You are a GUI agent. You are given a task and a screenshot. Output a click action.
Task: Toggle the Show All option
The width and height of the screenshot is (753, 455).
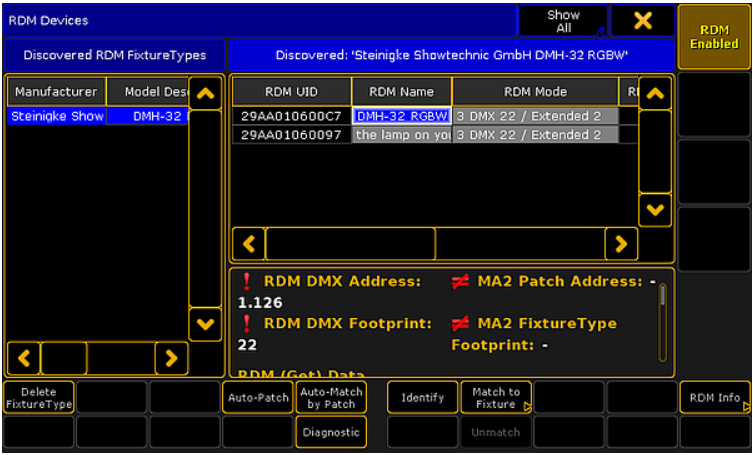point(563,21)
